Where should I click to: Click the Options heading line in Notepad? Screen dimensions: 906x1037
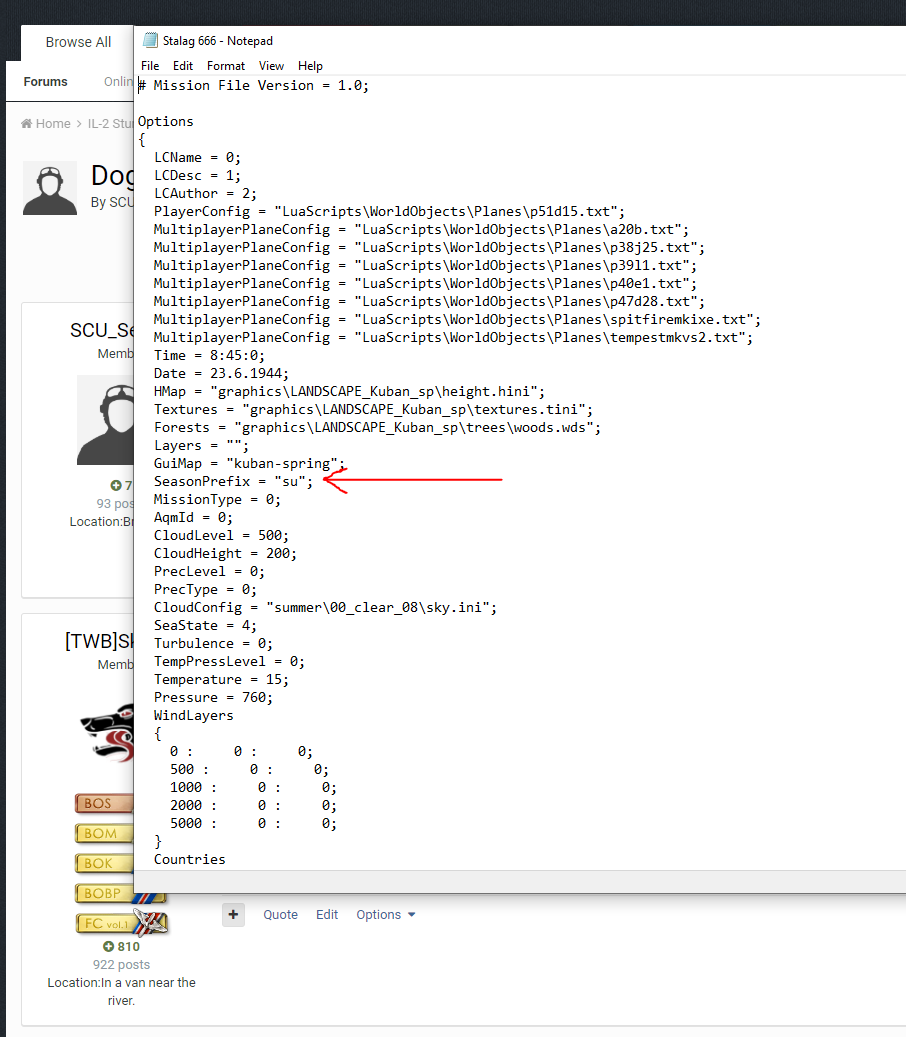[x=165, y=122]
